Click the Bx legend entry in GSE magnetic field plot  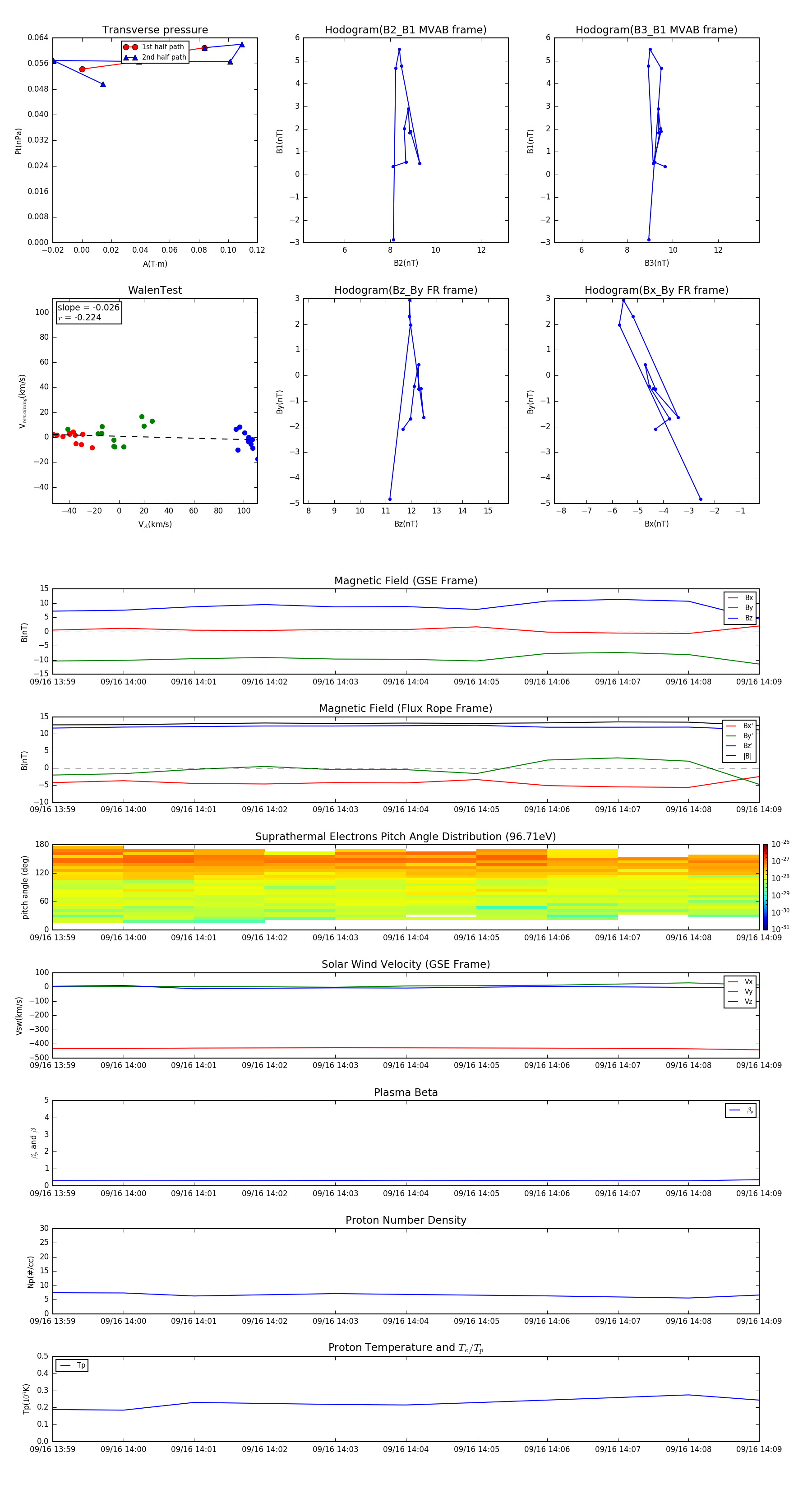(x=740, y=598)
